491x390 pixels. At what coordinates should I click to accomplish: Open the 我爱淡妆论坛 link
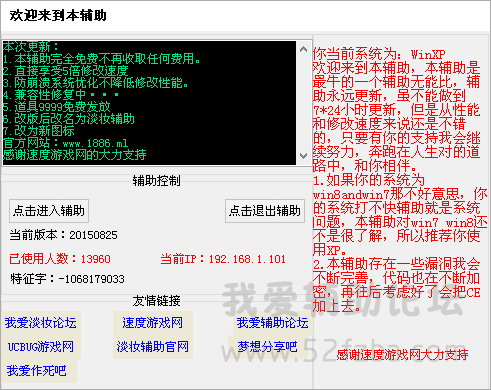41,323
